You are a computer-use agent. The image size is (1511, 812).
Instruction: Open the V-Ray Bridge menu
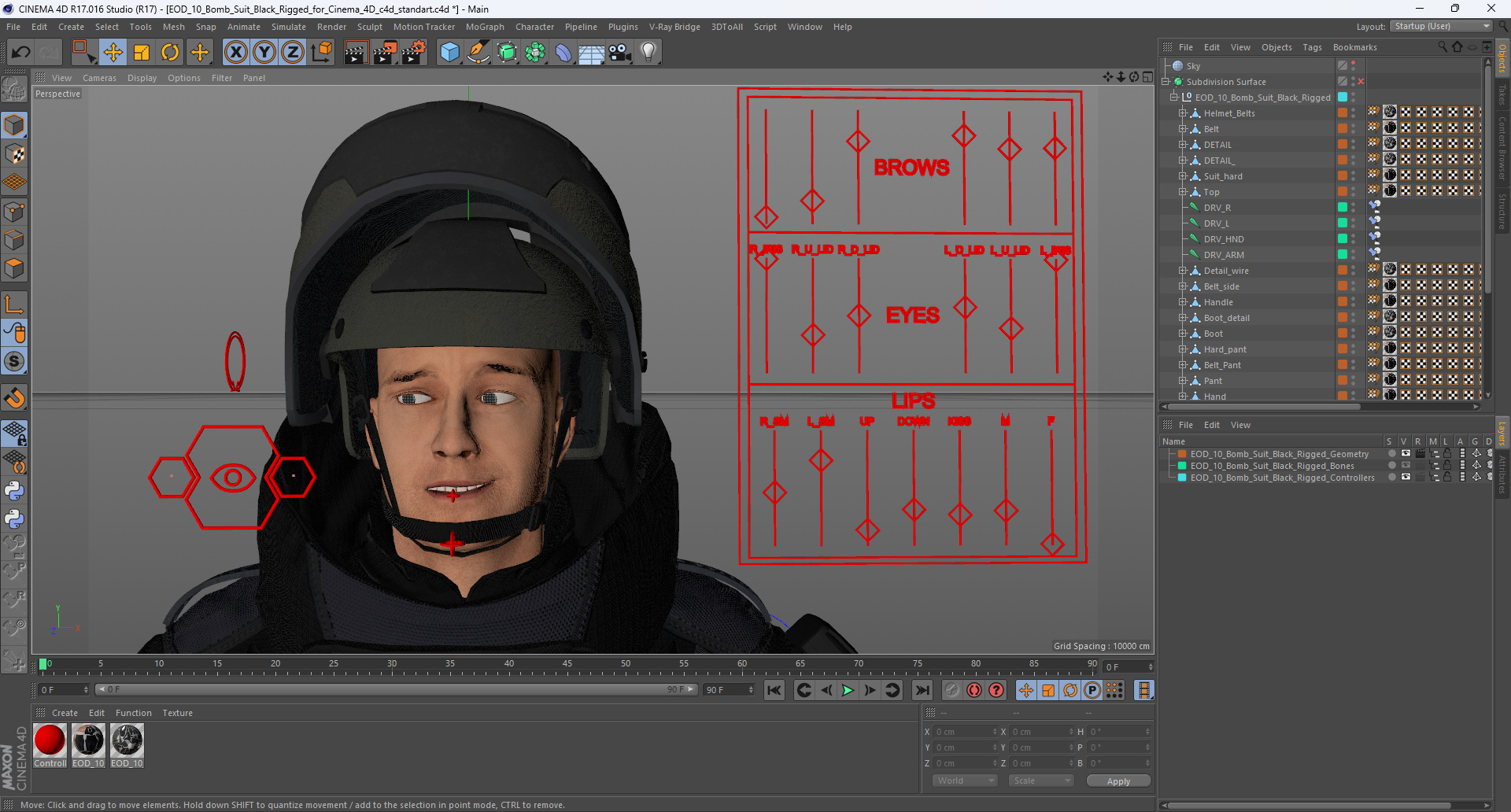pos(674,27)
